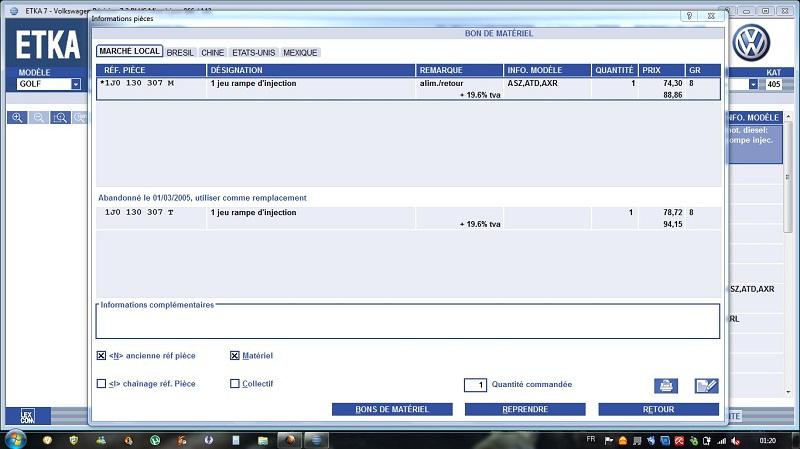Viewport: 800px width, 449px height.
Task: Click the price 78,72 cell
Action: tap(672, 212)
